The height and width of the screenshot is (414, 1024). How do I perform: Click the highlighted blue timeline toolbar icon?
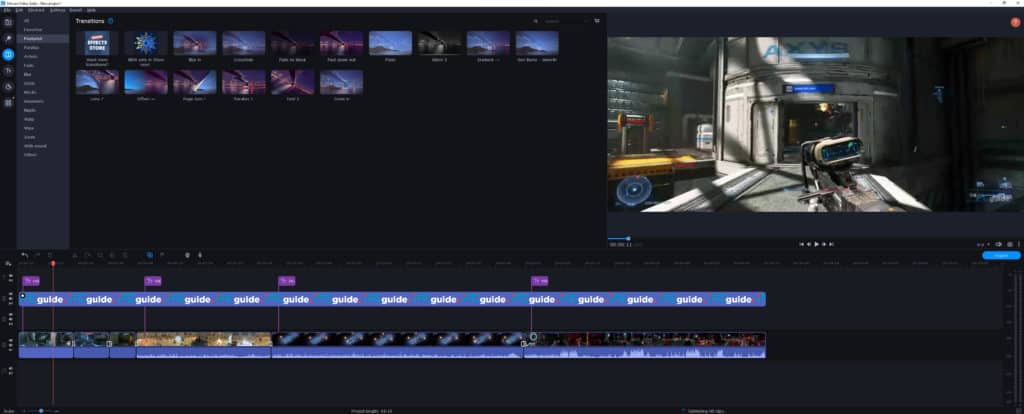coord(150,255)
